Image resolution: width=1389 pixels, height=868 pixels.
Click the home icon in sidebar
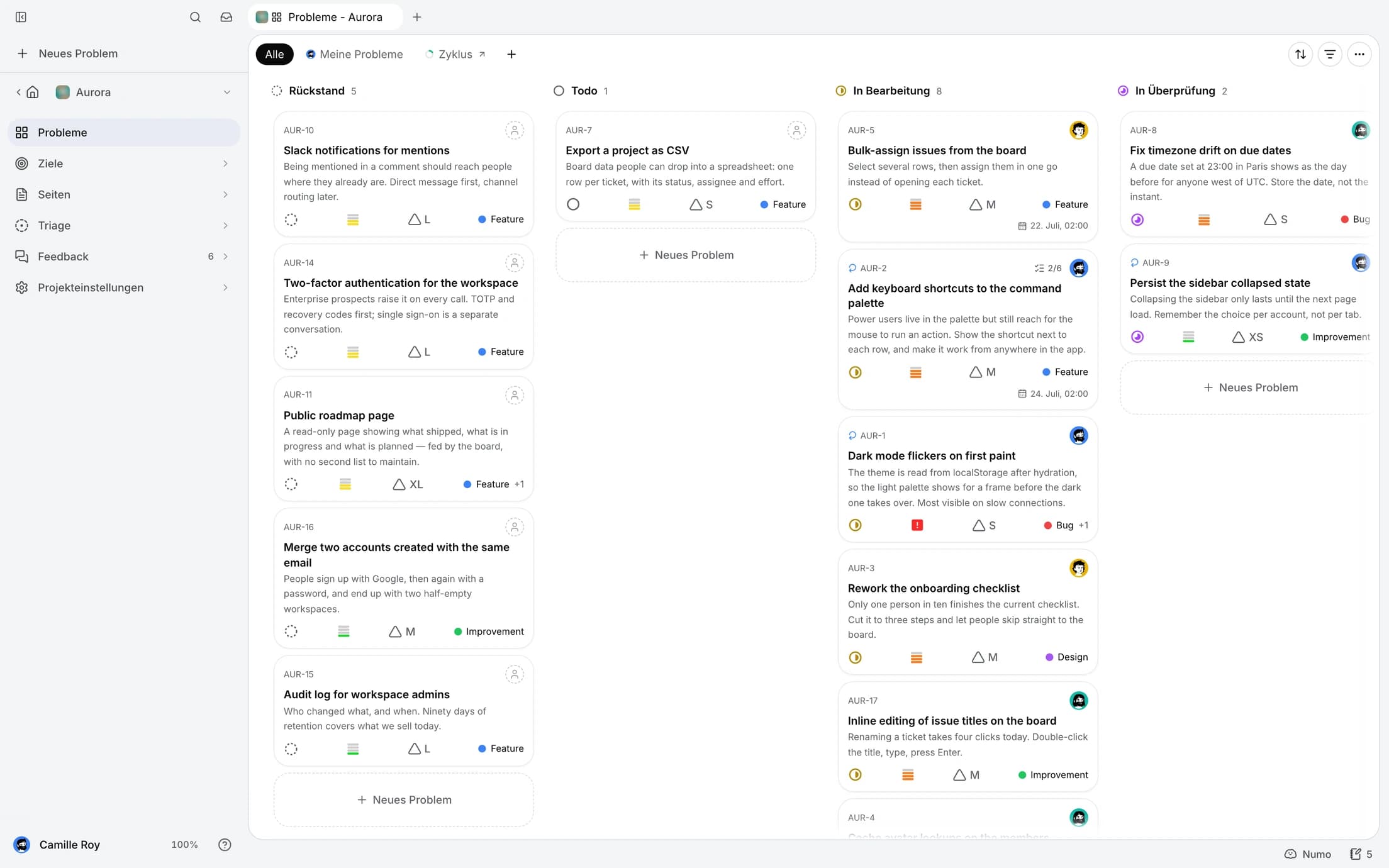33,92
